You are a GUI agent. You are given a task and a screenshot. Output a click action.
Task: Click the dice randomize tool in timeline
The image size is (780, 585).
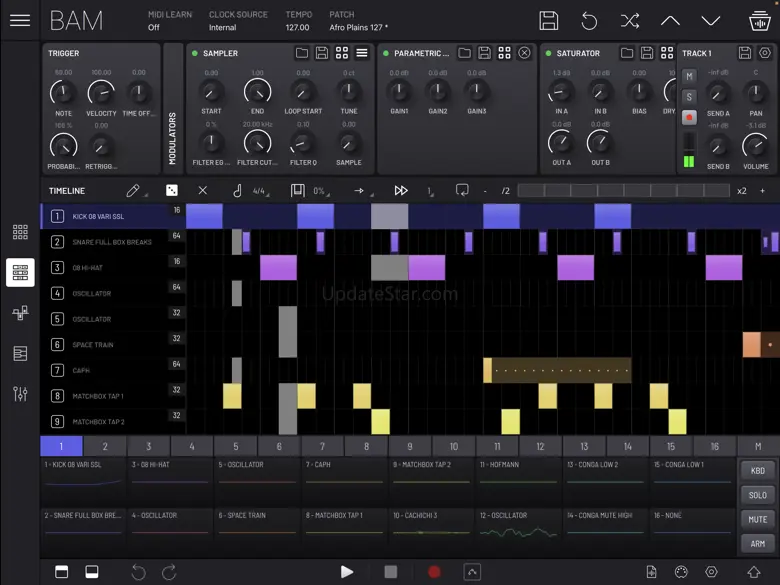(172, 190)
